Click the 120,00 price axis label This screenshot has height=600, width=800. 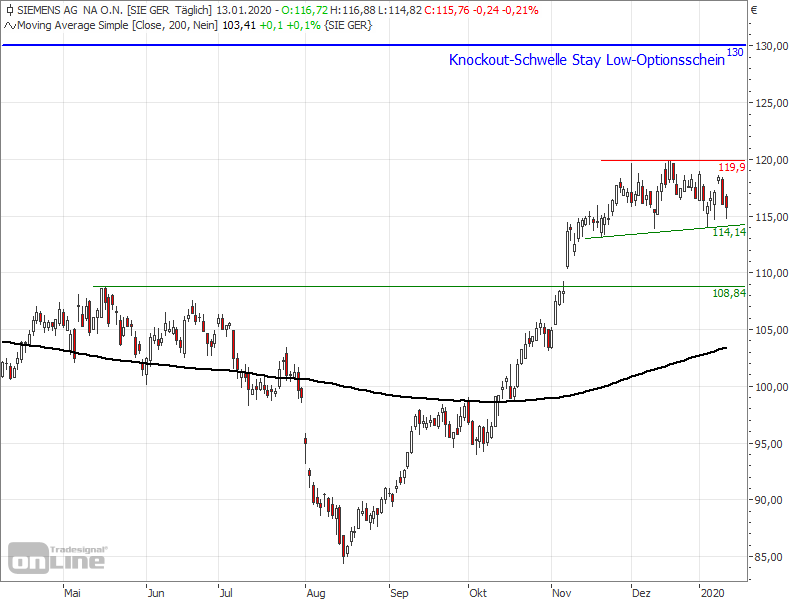pyautogui.click(x=772, y=160)
